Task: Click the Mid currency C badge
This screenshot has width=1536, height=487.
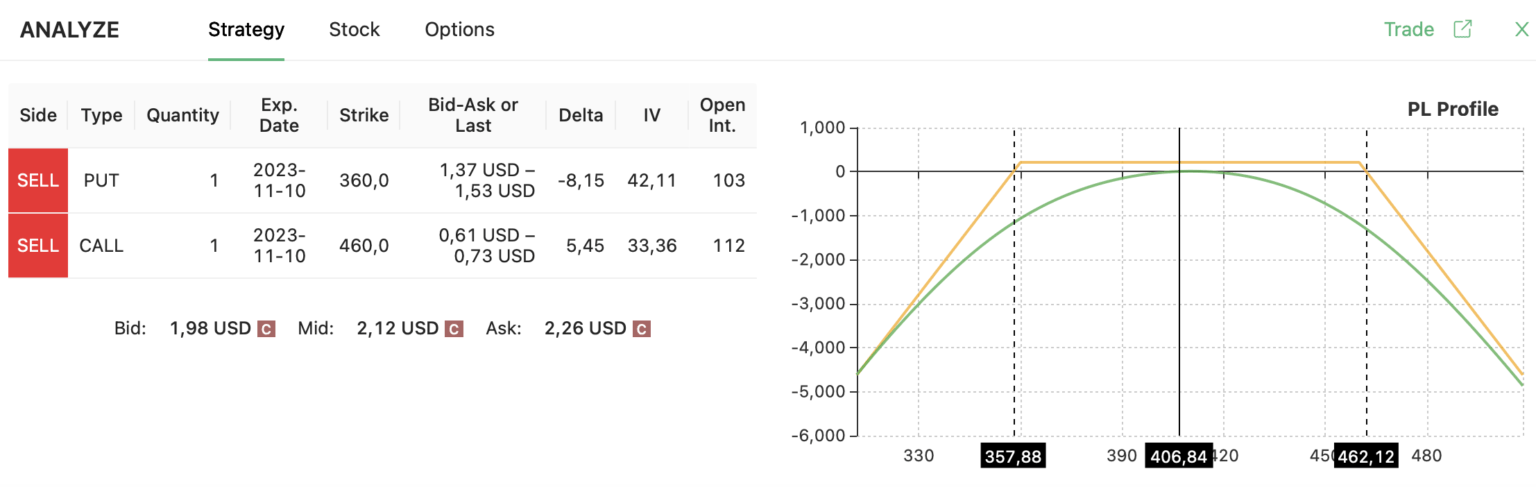Action: click(x=454, y=328)
